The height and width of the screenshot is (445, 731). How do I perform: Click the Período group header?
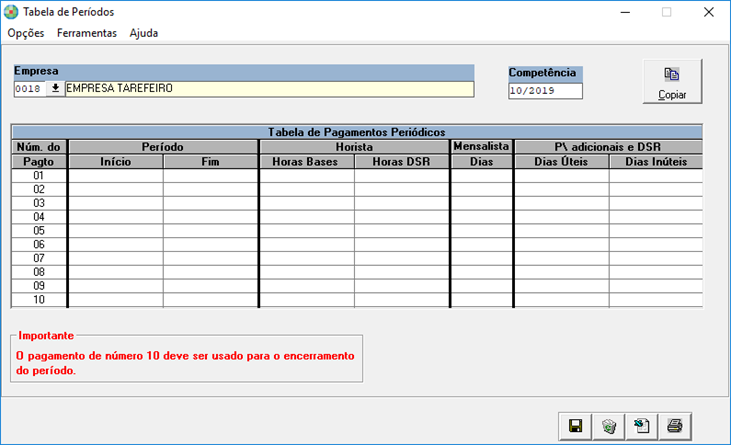coord(163,147)
